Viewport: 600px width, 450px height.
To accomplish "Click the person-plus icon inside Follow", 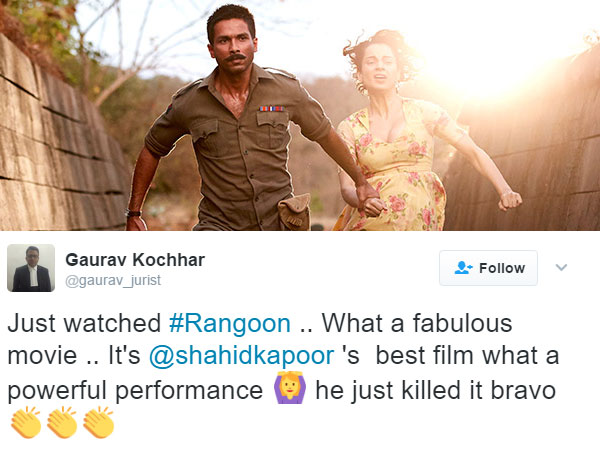I will [x=463, y=267].
